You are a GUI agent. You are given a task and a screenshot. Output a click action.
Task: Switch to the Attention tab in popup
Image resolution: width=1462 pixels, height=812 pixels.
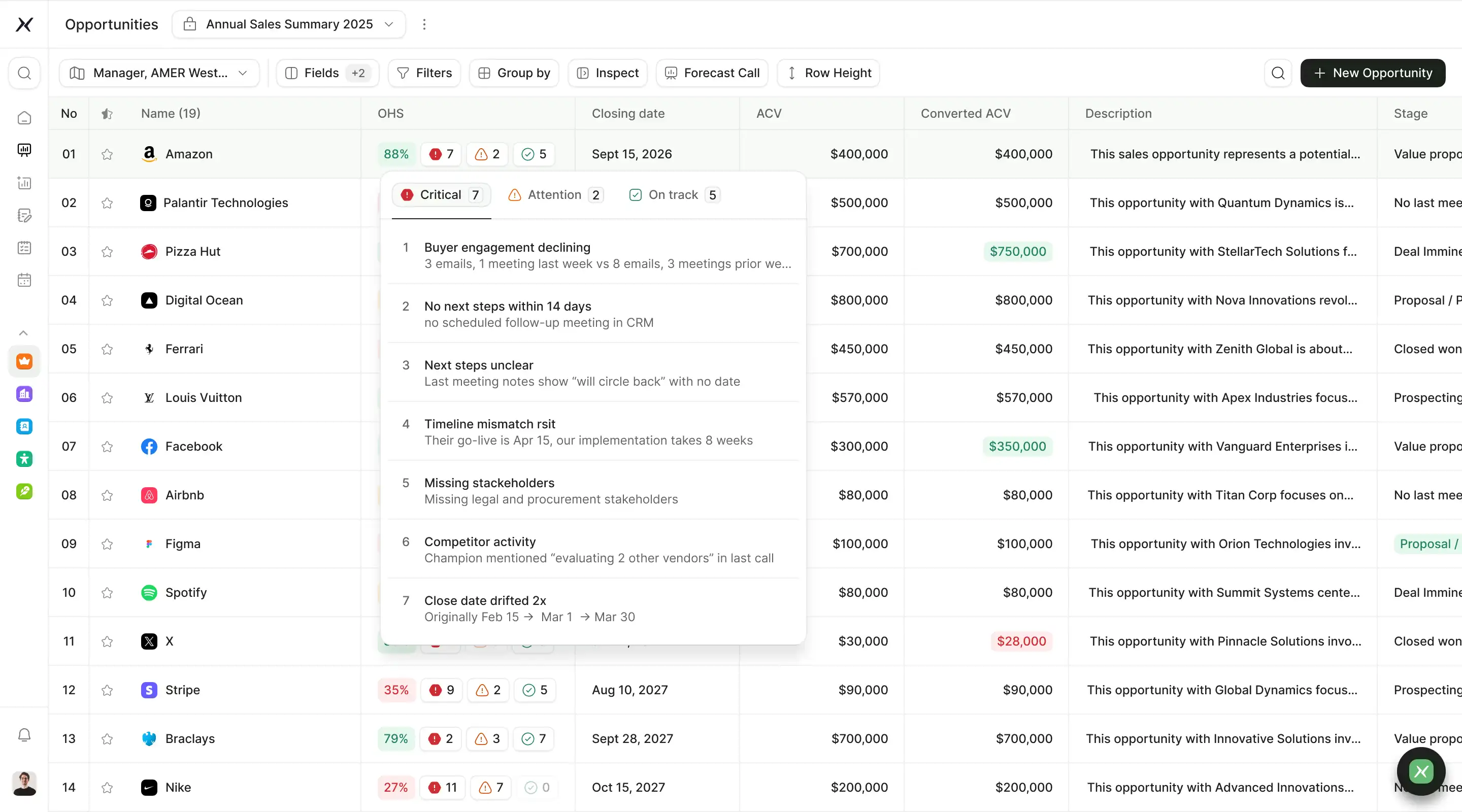point(556,195)
